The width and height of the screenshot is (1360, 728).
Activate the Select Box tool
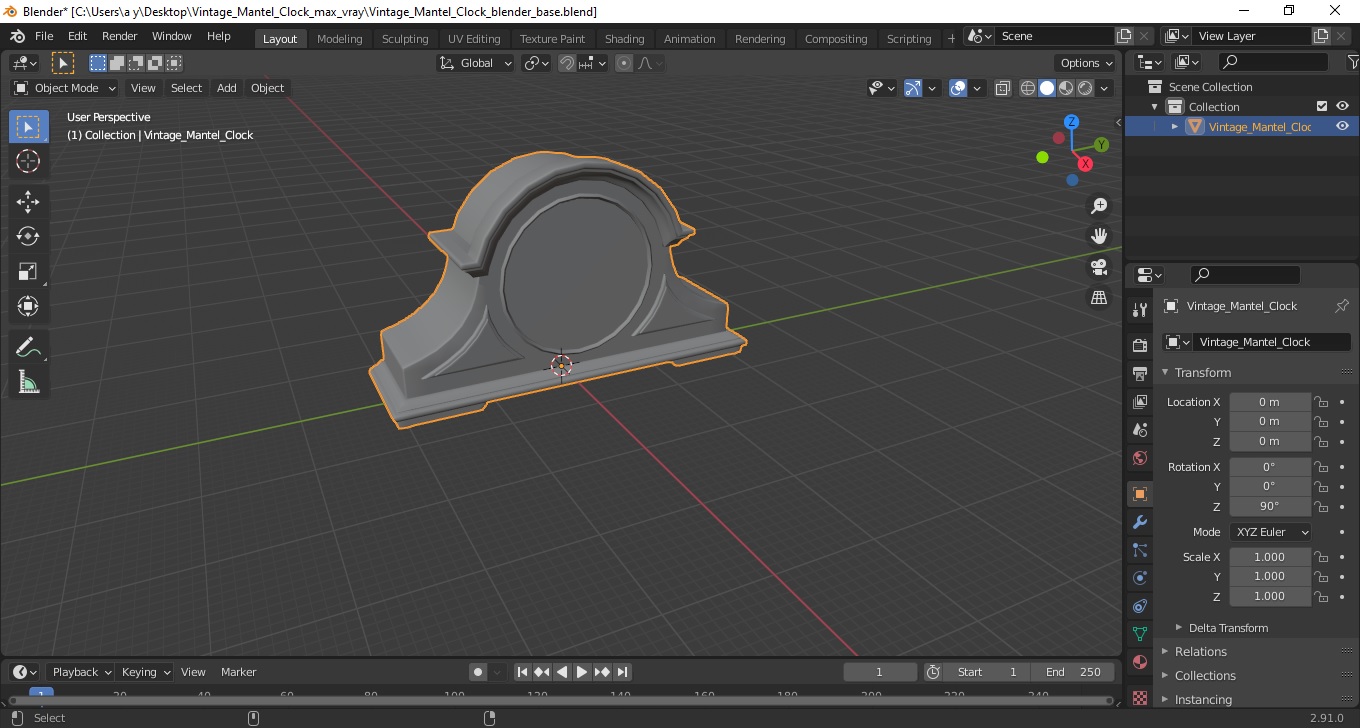tap(28, 126)
